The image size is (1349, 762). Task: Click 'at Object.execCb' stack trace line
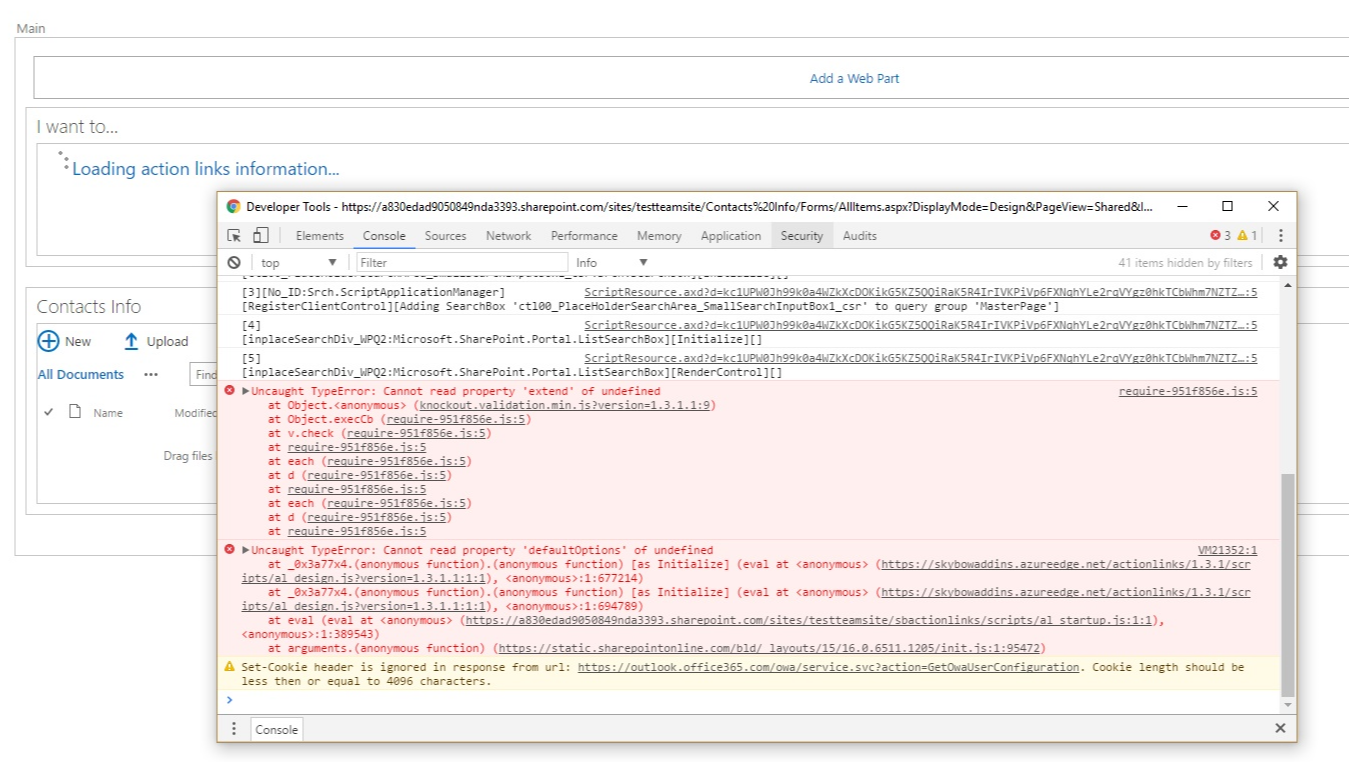[399, 419]
